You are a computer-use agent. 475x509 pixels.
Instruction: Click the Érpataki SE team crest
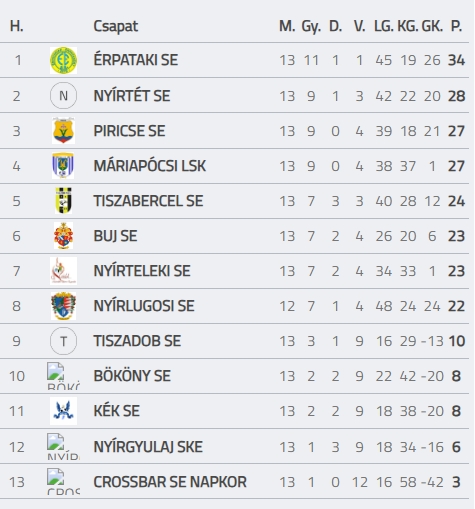click(63, 60)
